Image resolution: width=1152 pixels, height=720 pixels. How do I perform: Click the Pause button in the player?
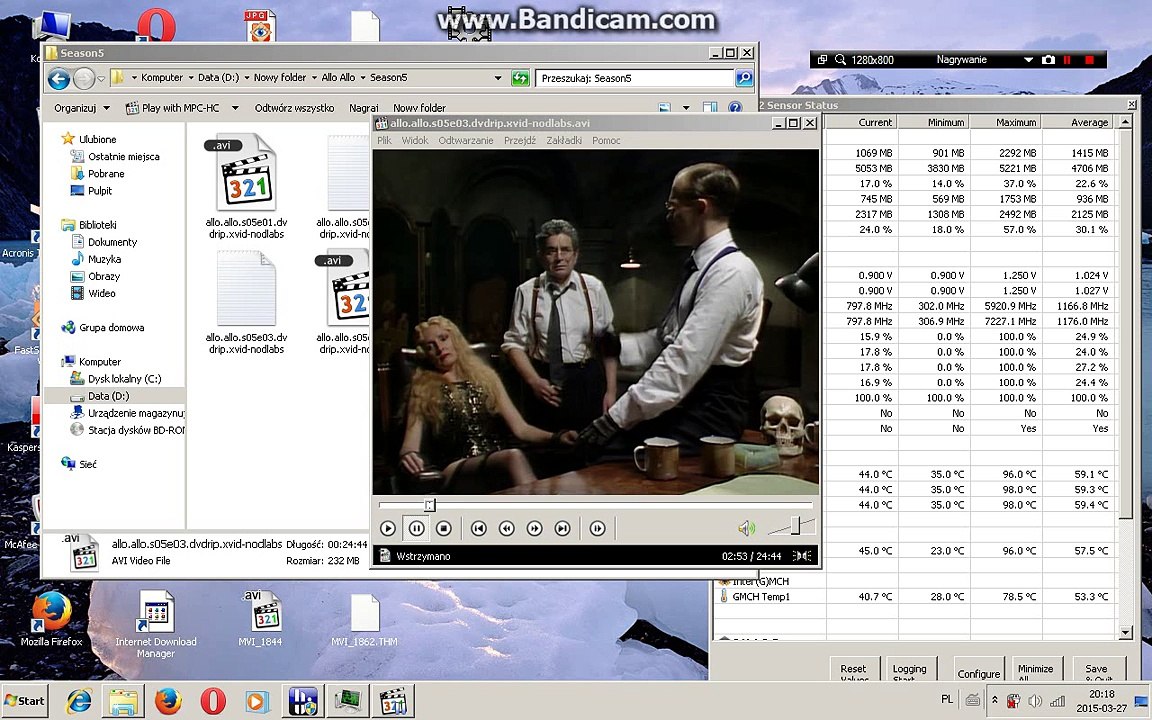[x=416, y=528]
